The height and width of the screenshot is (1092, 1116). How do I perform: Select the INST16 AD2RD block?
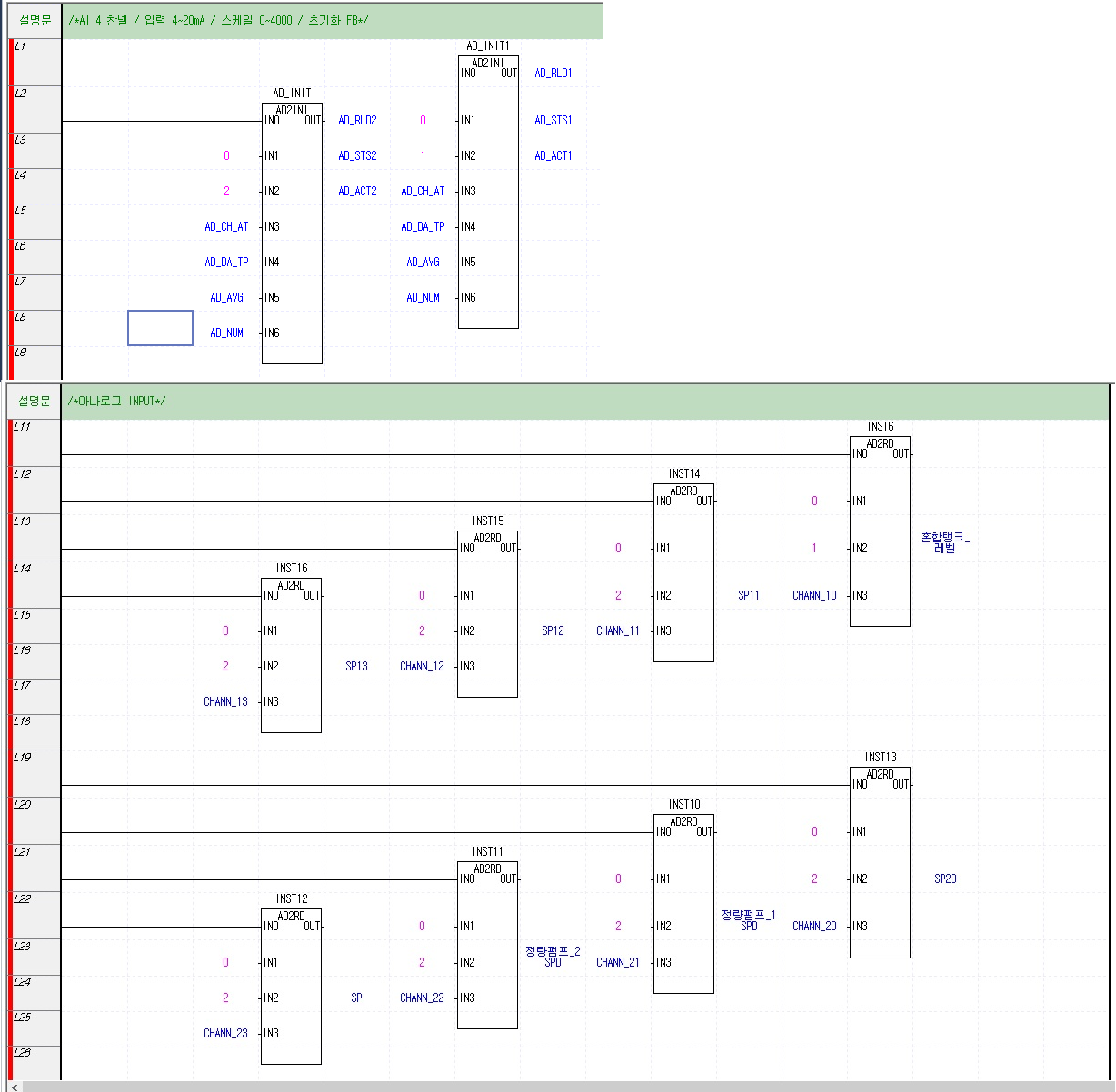(291, 654)
